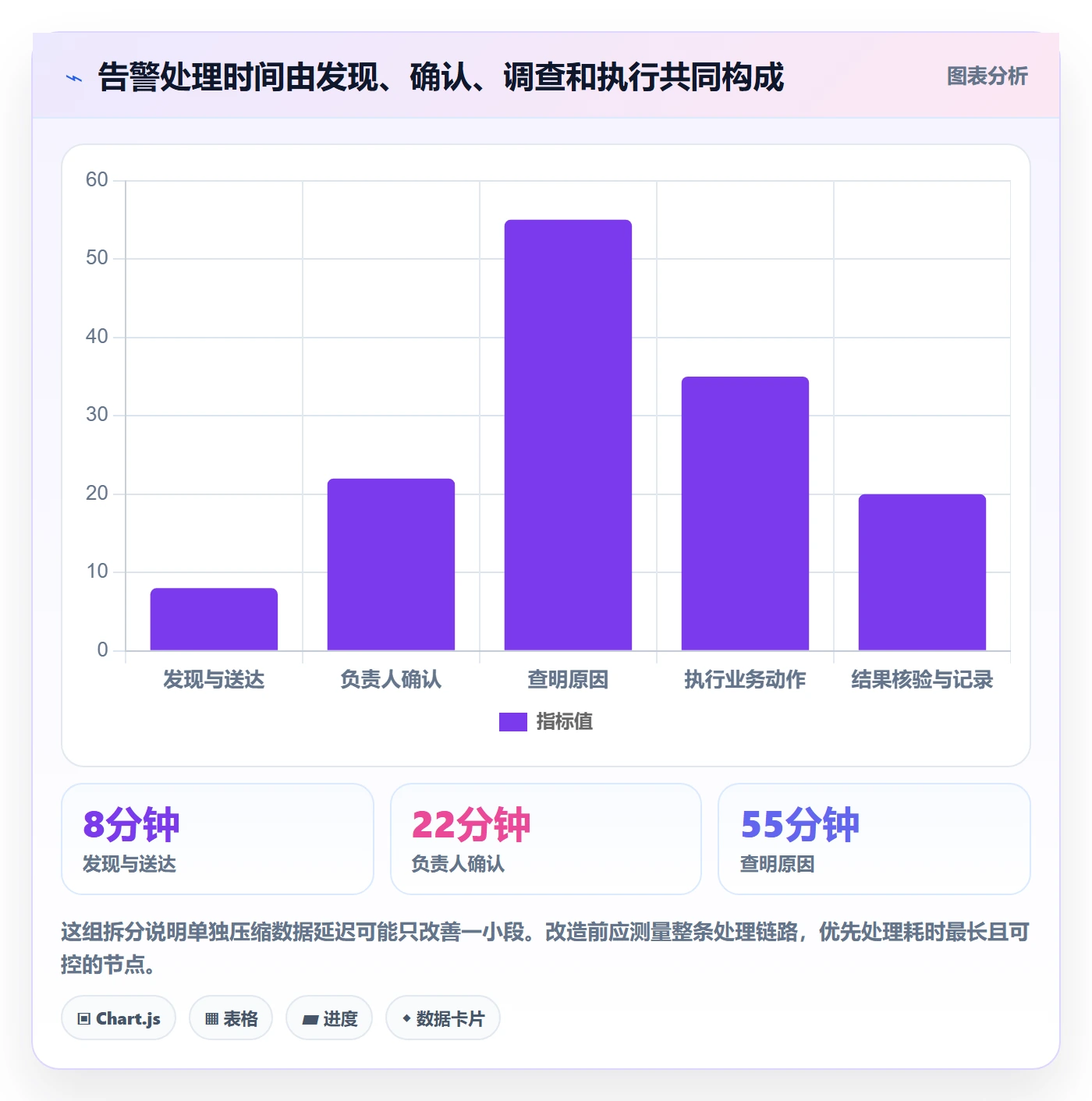Click the title 告警处理时间由发现、确认、调查和执行共同构成
The width and height of the screenshot is (1092, 1101).
[441, 77]
